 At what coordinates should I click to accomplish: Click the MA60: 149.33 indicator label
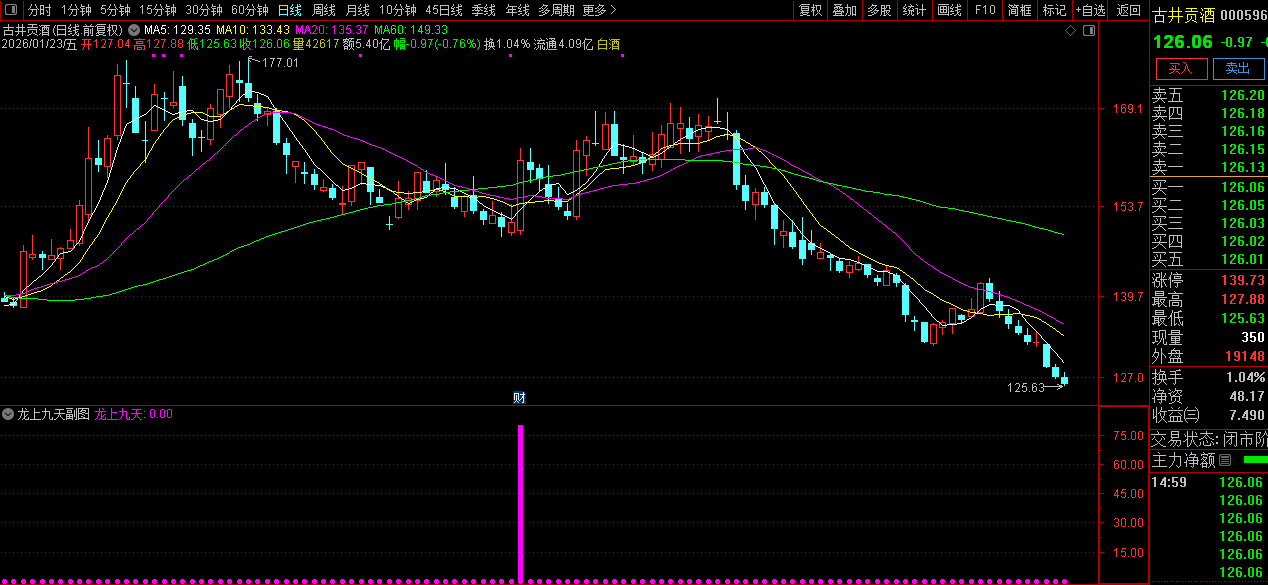[x=411, y=30]
